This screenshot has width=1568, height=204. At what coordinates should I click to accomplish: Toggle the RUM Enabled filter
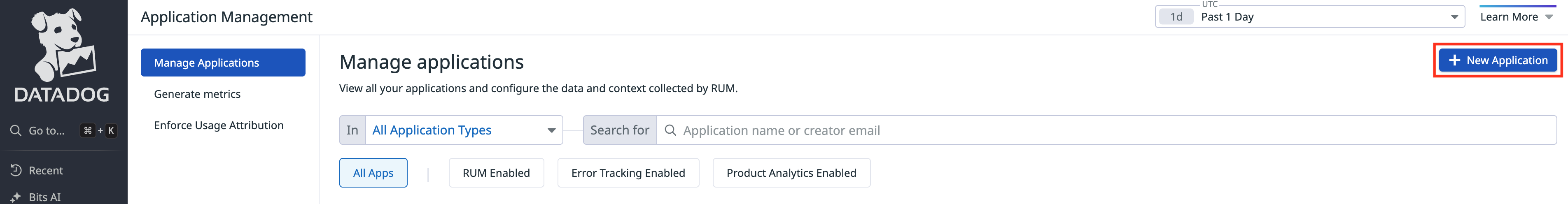tap(496, 173)
